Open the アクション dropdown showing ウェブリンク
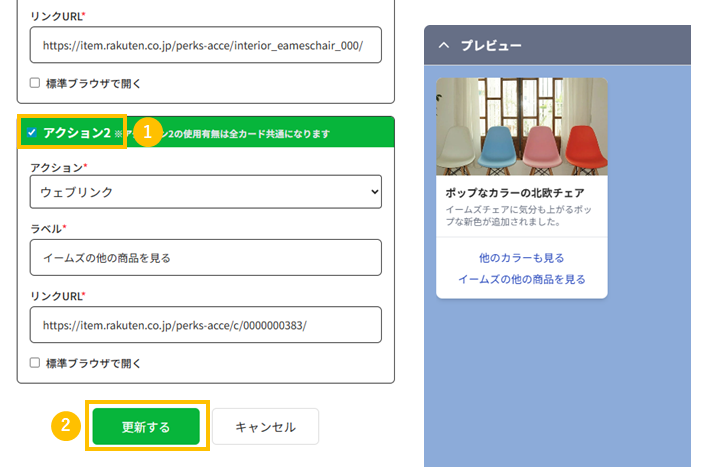The height and width of the screenshot is (467, 715). pos(205,190)
